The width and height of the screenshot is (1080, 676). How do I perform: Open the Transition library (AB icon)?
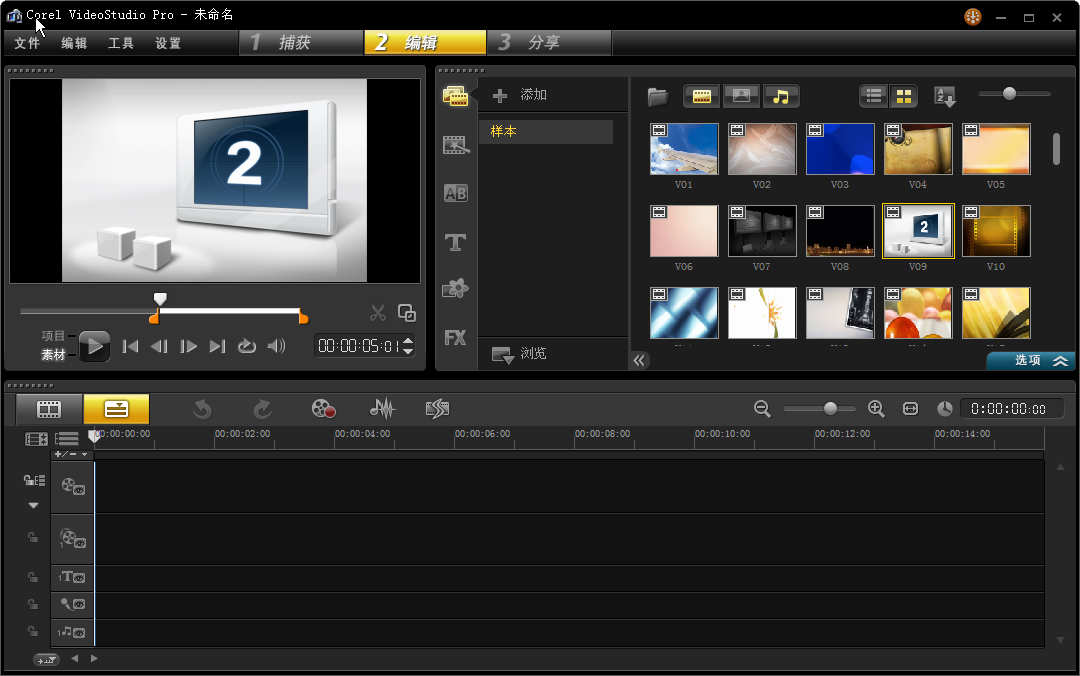(x=455, y=194)
